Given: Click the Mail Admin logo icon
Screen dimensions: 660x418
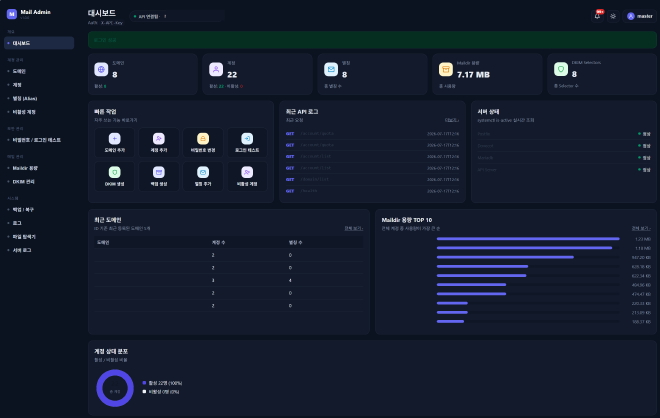Looking at the screenshot, I should 12,14.
